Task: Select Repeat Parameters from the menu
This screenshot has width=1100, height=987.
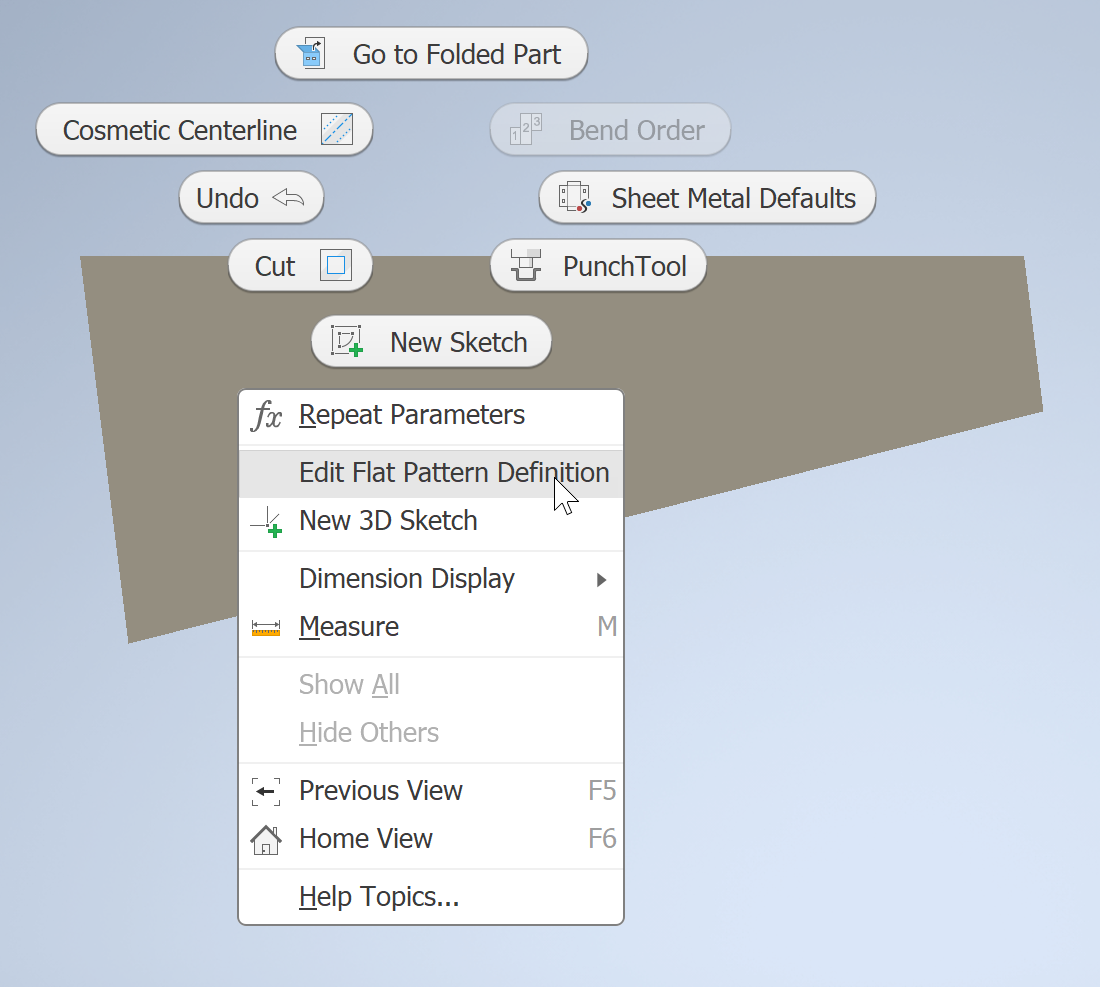Action: point(411,415)
